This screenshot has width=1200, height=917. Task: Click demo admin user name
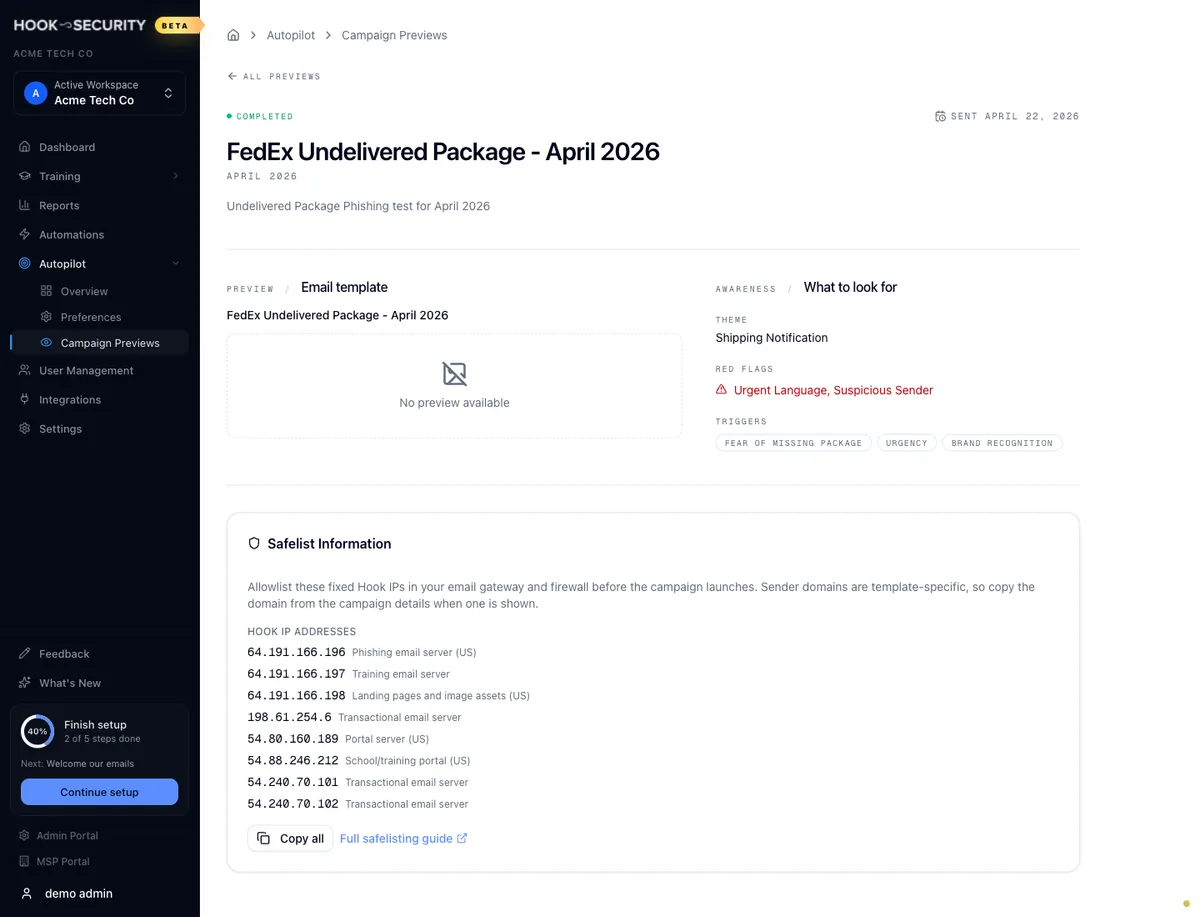pos(79,893)
